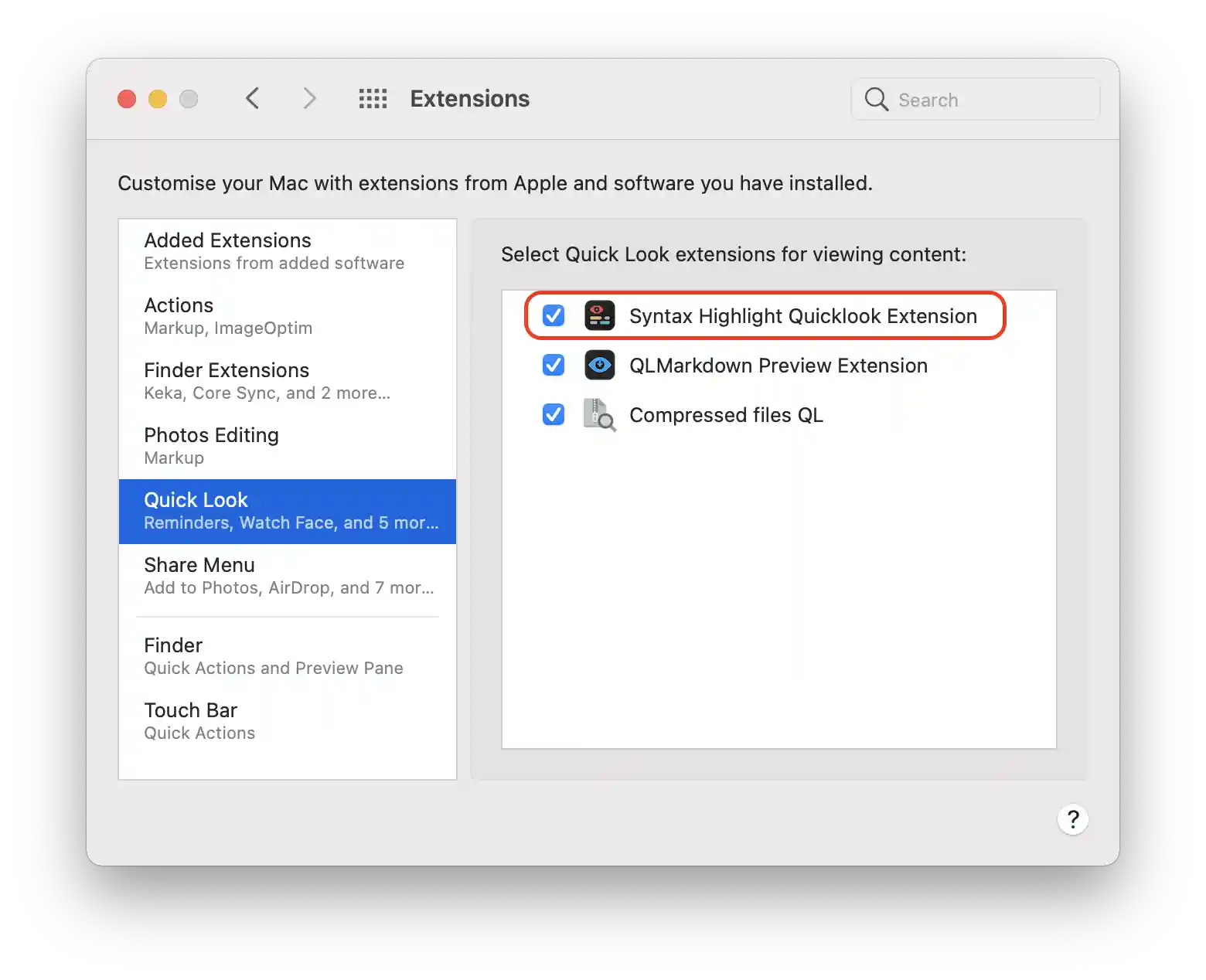
Task: Open help via the question mark icon
Action: pos(1073,819)
